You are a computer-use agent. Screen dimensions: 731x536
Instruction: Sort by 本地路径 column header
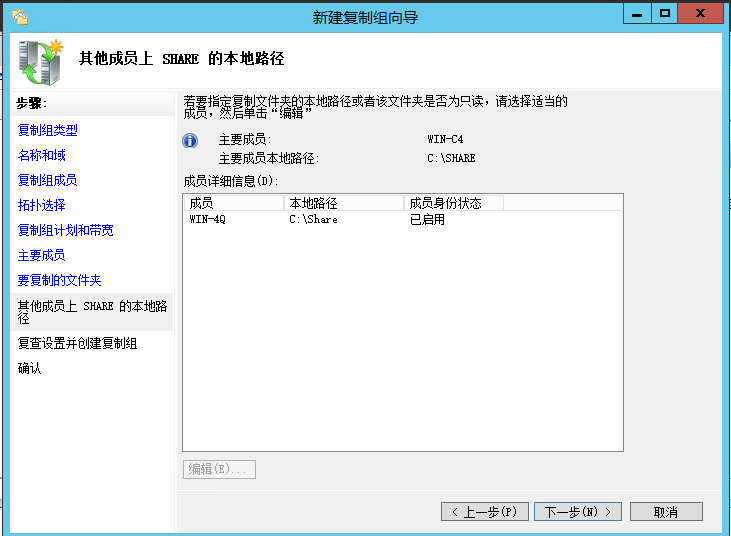coord(344,203)
